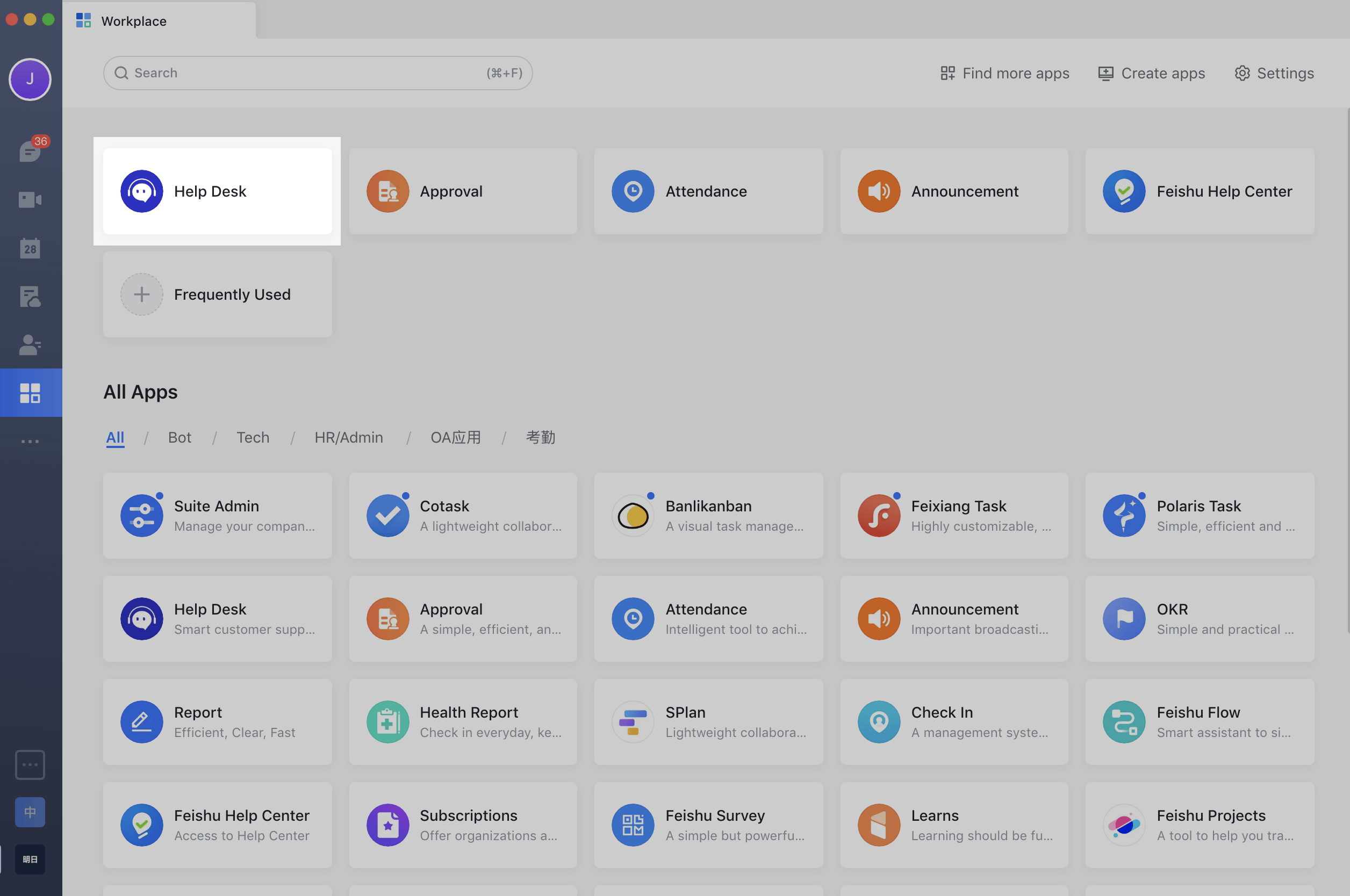The height and width of the screenshot is (896, 1350).
Task: Switch to the 考勤 category tab
Action: (540, 438)
